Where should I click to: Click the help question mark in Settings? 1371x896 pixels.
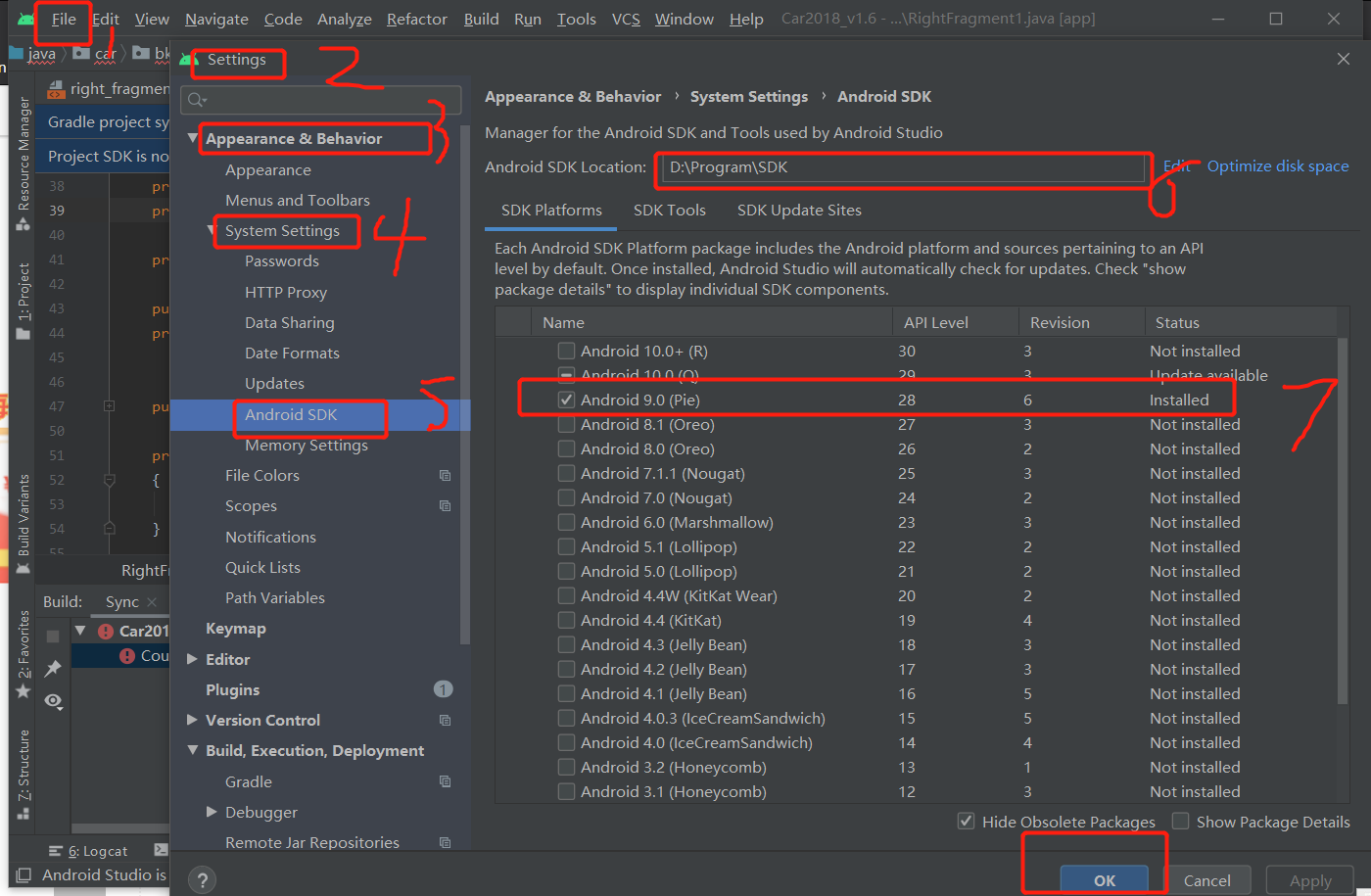point(202,879)
